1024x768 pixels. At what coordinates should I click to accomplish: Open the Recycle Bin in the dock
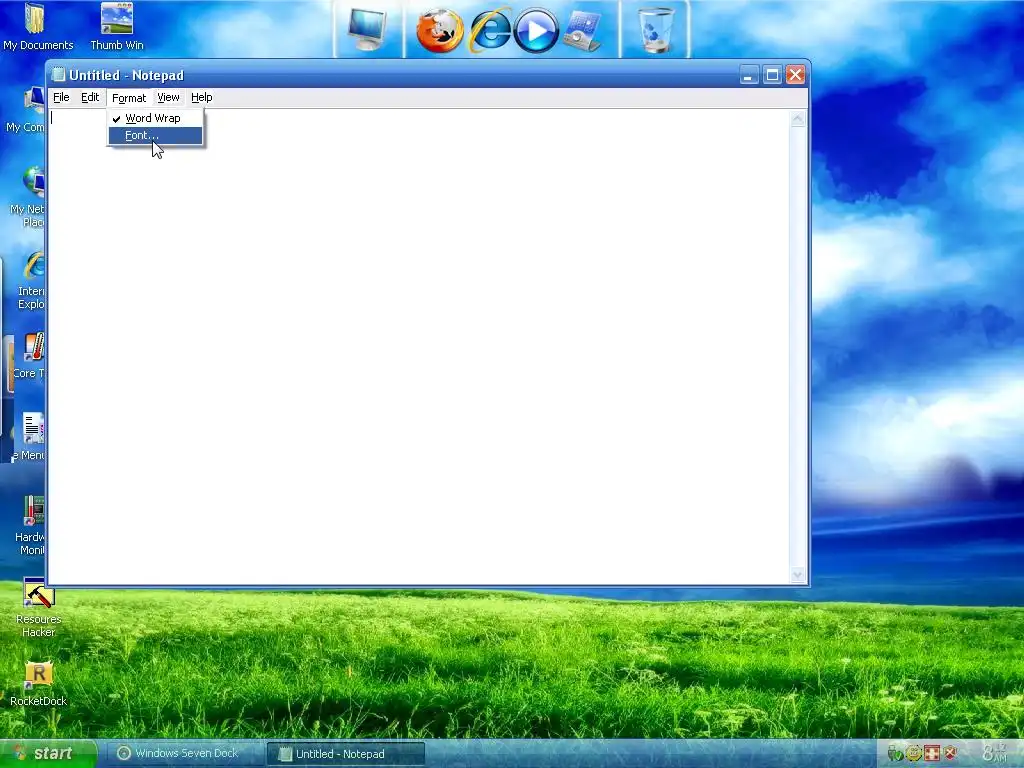coord(656,30)
